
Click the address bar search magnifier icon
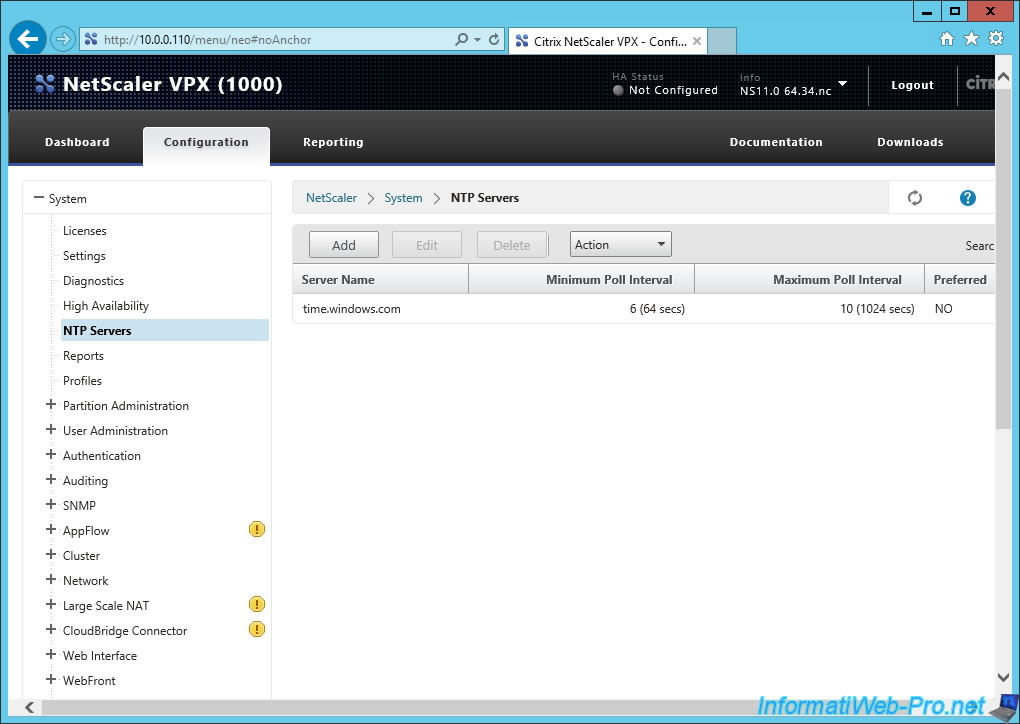pos(461,40)
